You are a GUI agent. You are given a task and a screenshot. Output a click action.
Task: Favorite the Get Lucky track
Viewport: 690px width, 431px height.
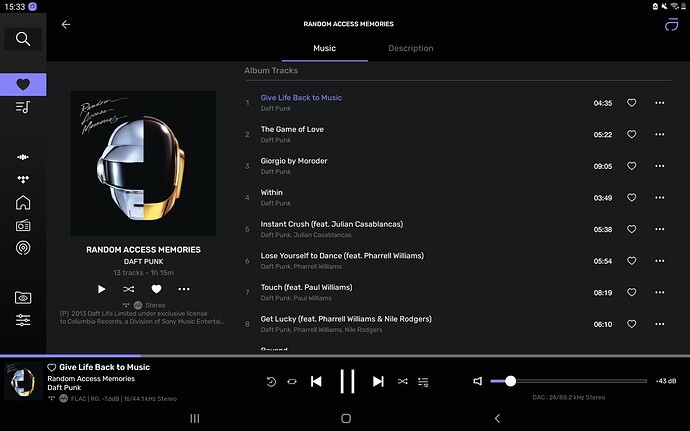click(x=631, y=324)
